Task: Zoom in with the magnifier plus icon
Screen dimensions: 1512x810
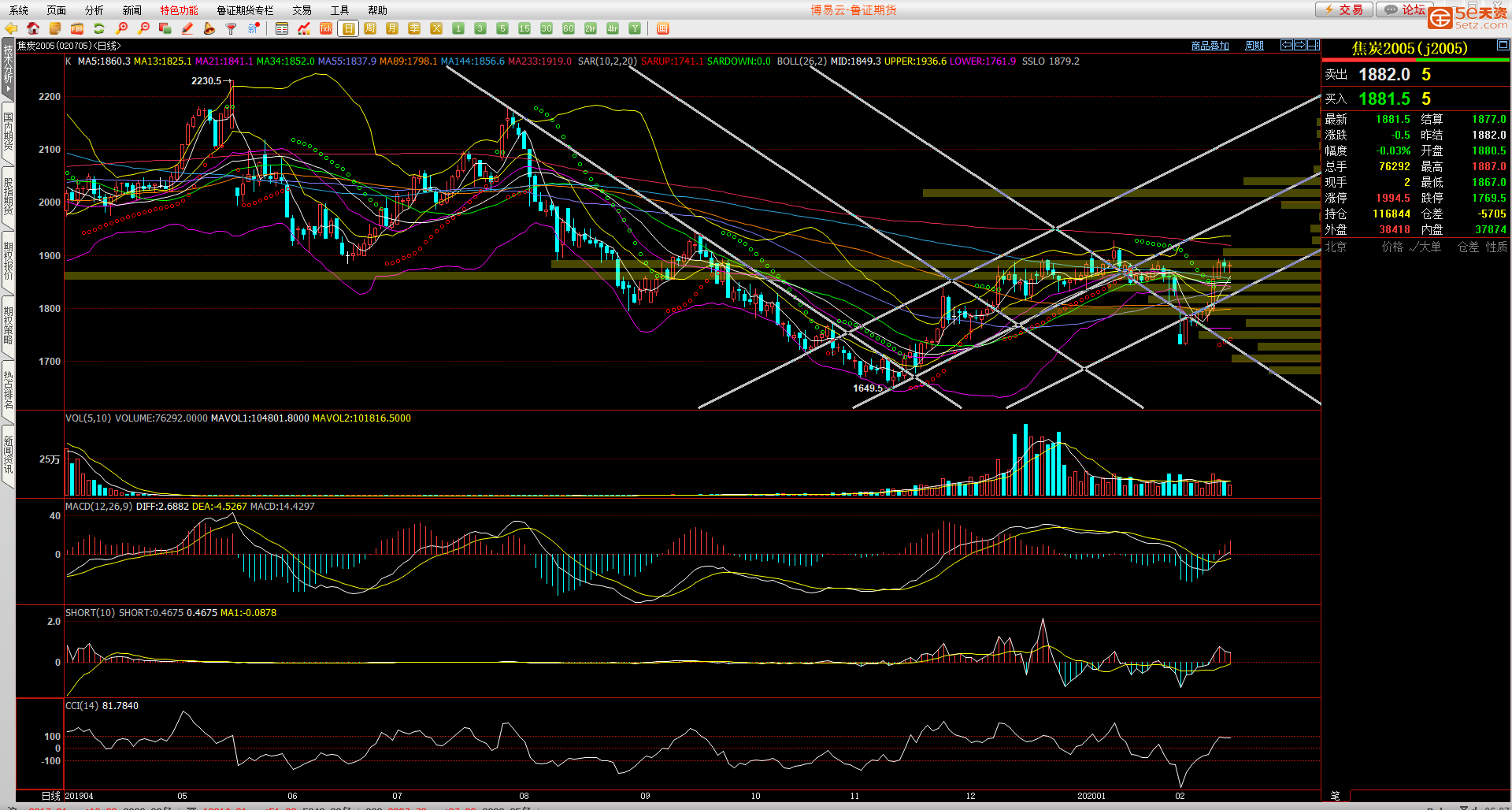Action: [121, 28]
